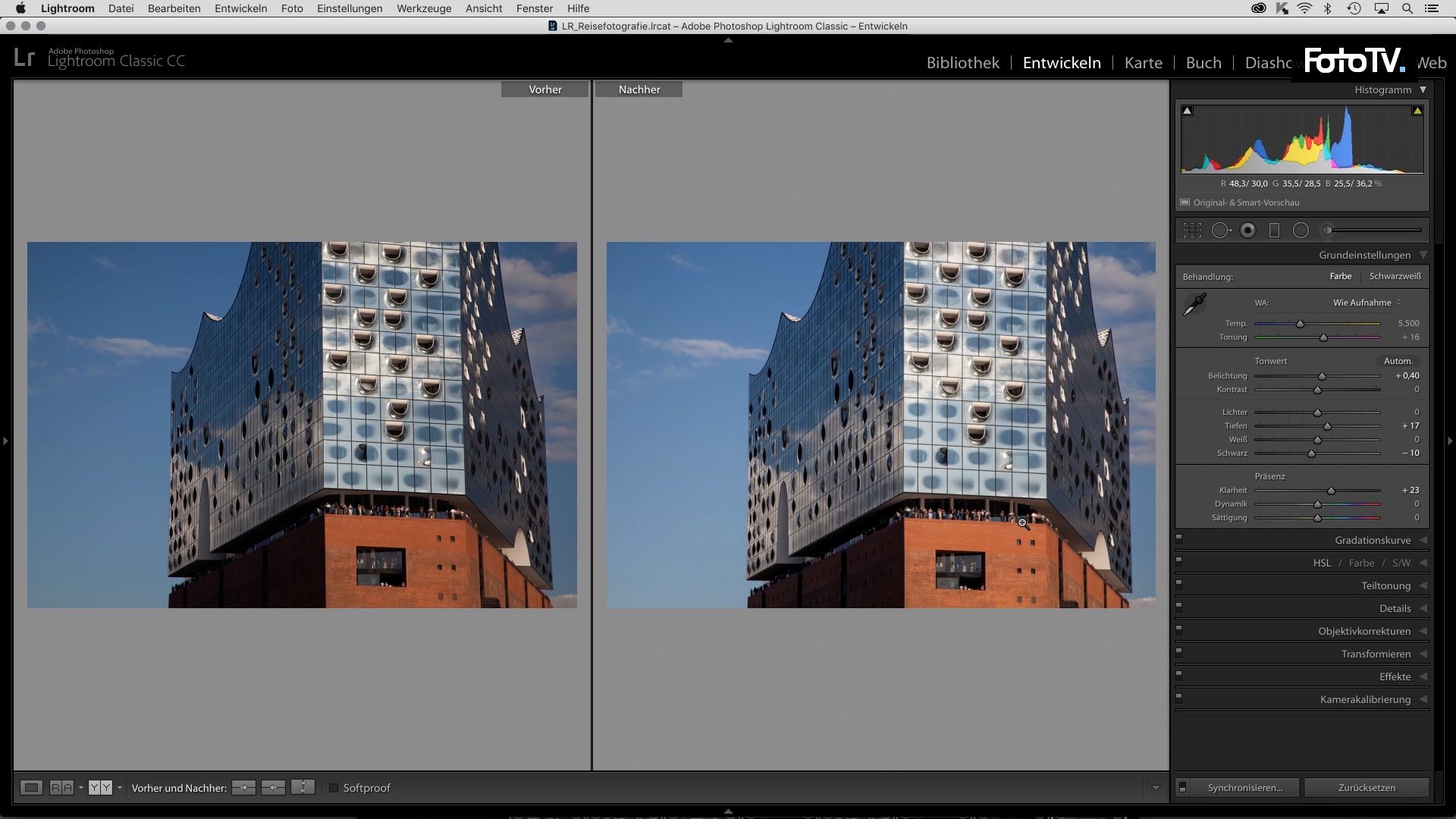Open the Spotlight search icon
This screenshot has width=1456, height=819.
pos(1407,8)
